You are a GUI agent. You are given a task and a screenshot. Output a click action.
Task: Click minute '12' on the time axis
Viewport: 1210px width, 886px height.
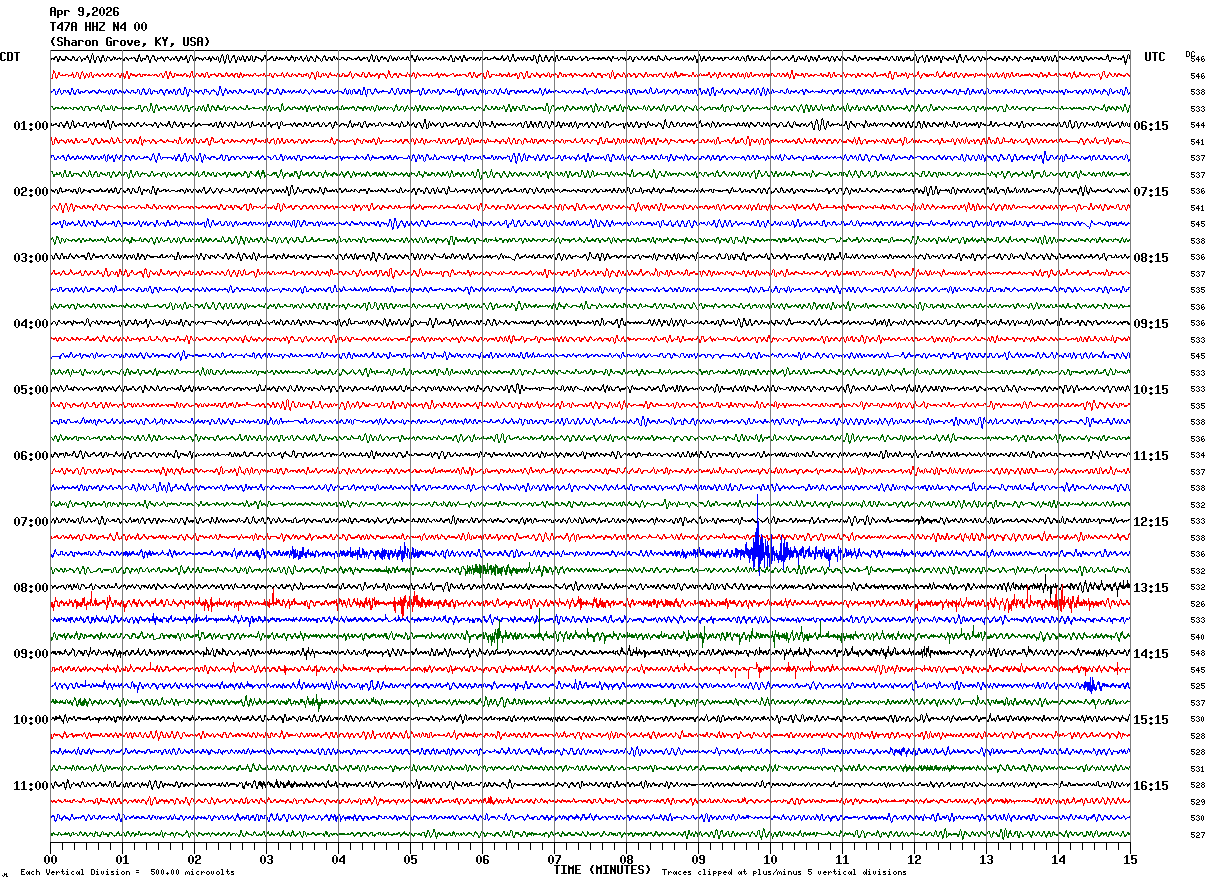tap(914, 859)
